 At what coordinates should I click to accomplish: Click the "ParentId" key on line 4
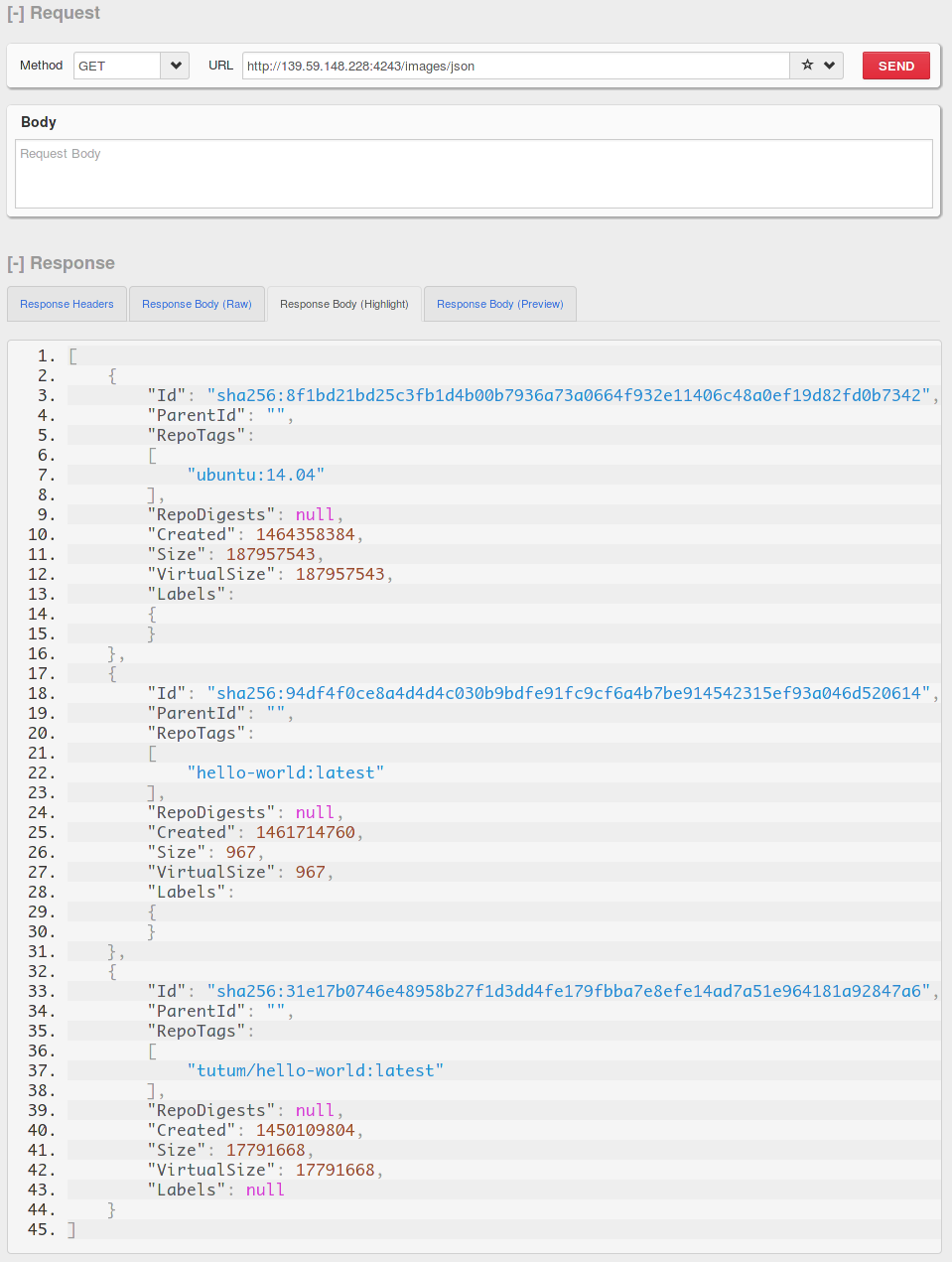point(197,415)
